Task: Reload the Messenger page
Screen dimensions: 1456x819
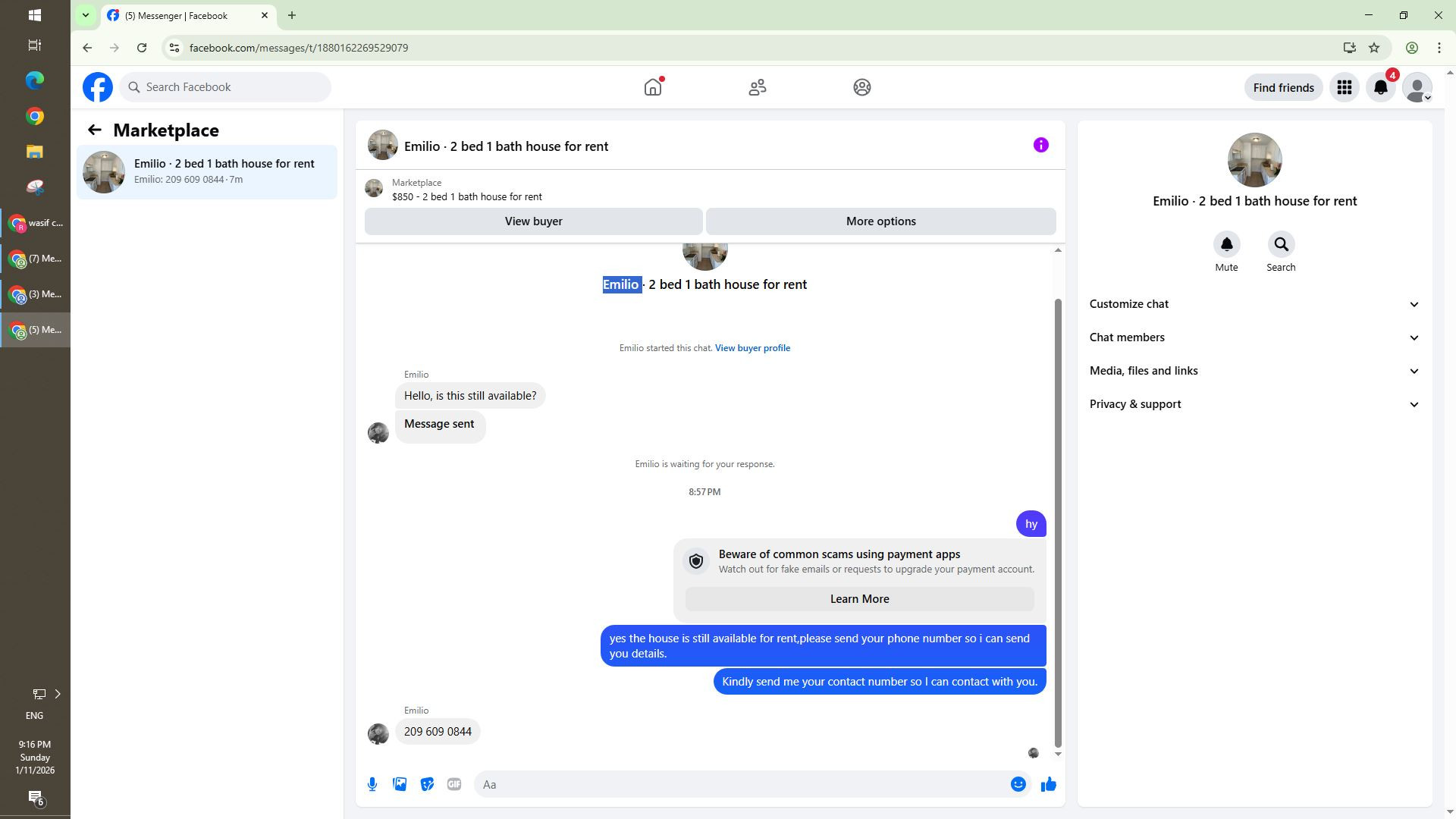Action: coord(142,48)
